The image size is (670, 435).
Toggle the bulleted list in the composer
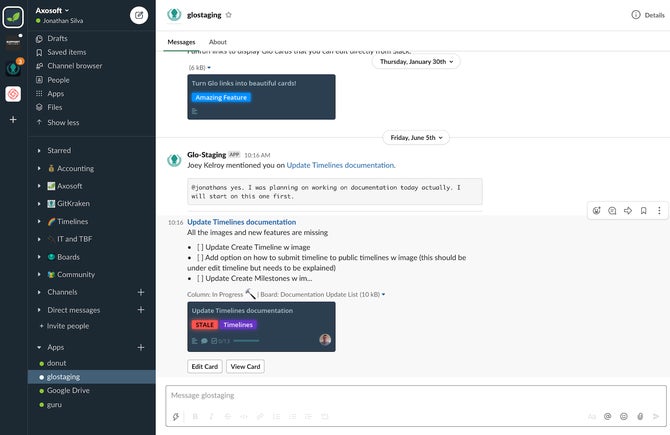pyautogui.click(x=293, y=417)
